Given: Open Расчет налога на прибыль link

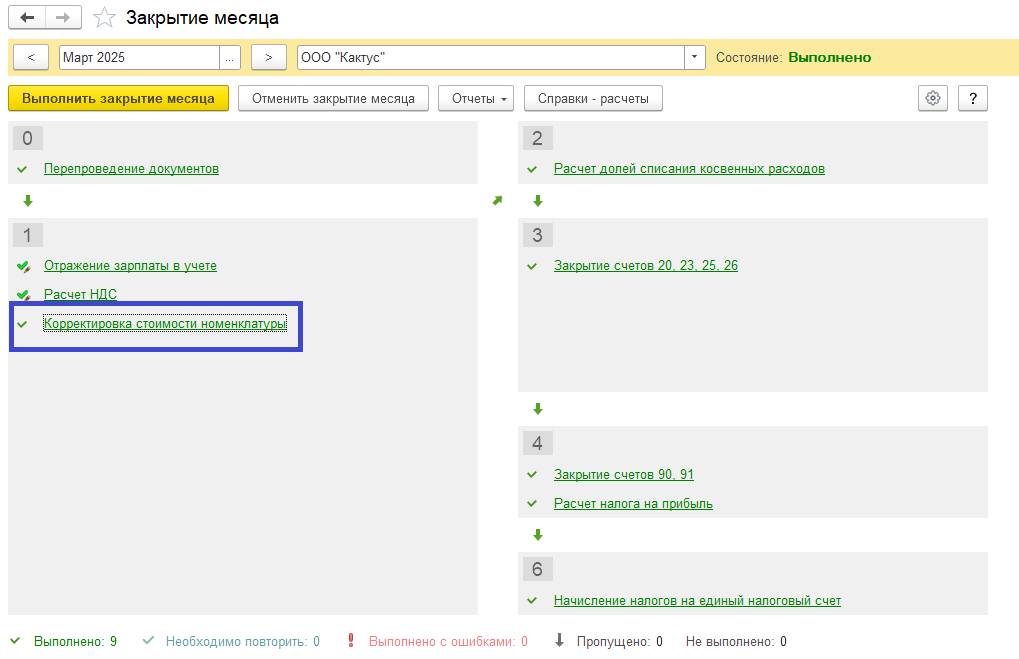Looking at the screenshot, I should [x=633, y=504].
